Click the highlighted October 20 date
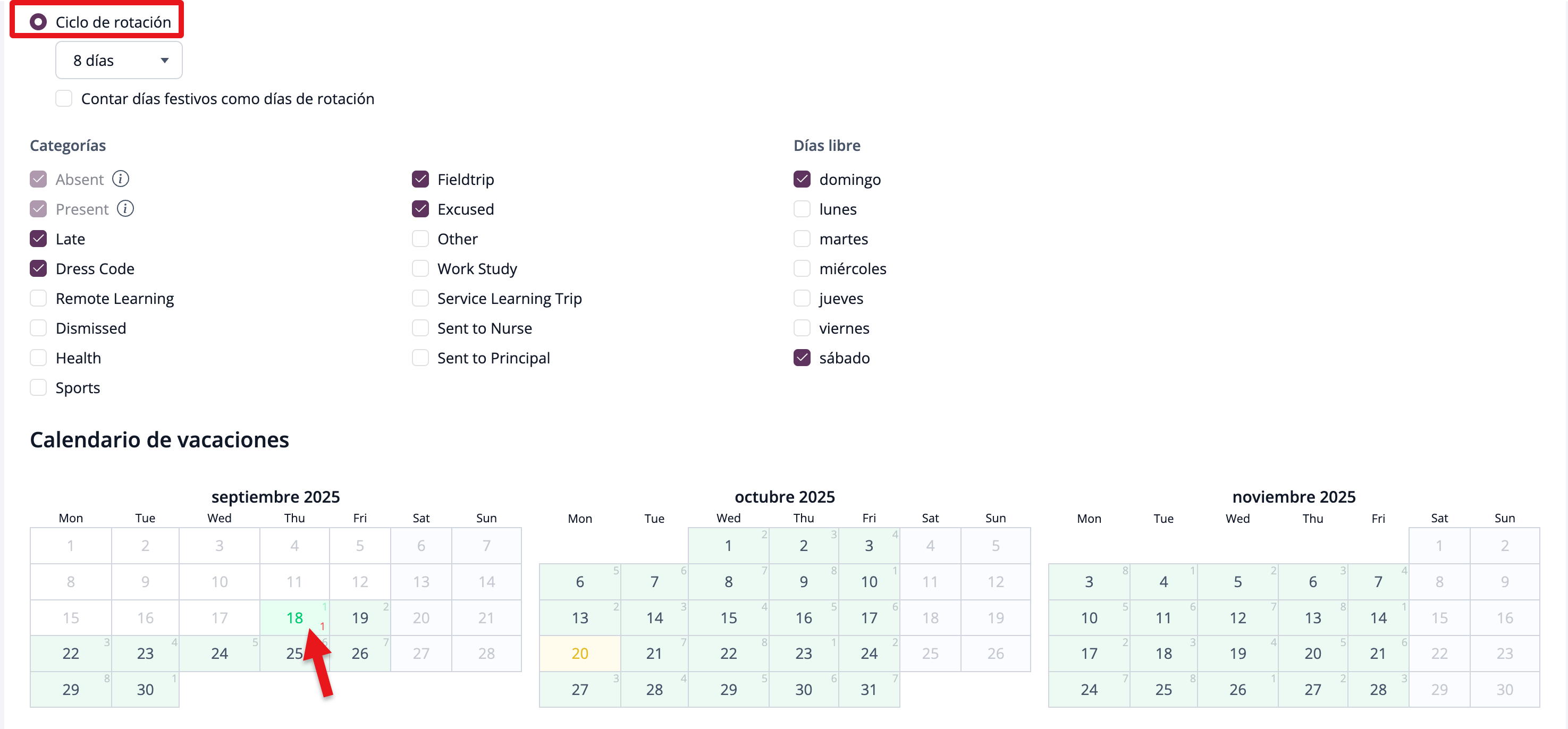The width and height of the screenshot is (1568, 729). [x=579, y=654]
